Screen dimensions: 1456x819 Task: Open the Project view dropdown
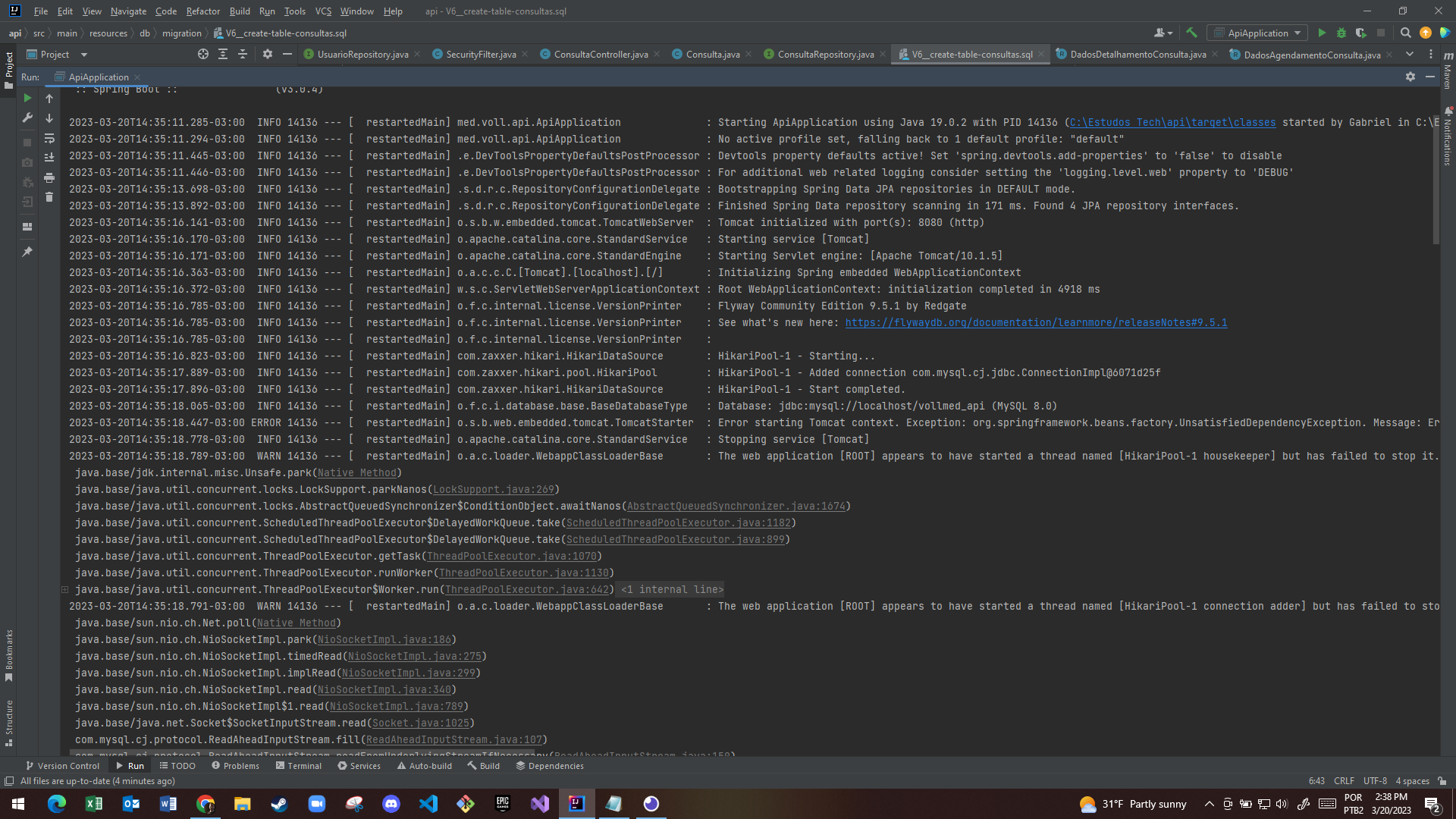click(x=84, y=55)
